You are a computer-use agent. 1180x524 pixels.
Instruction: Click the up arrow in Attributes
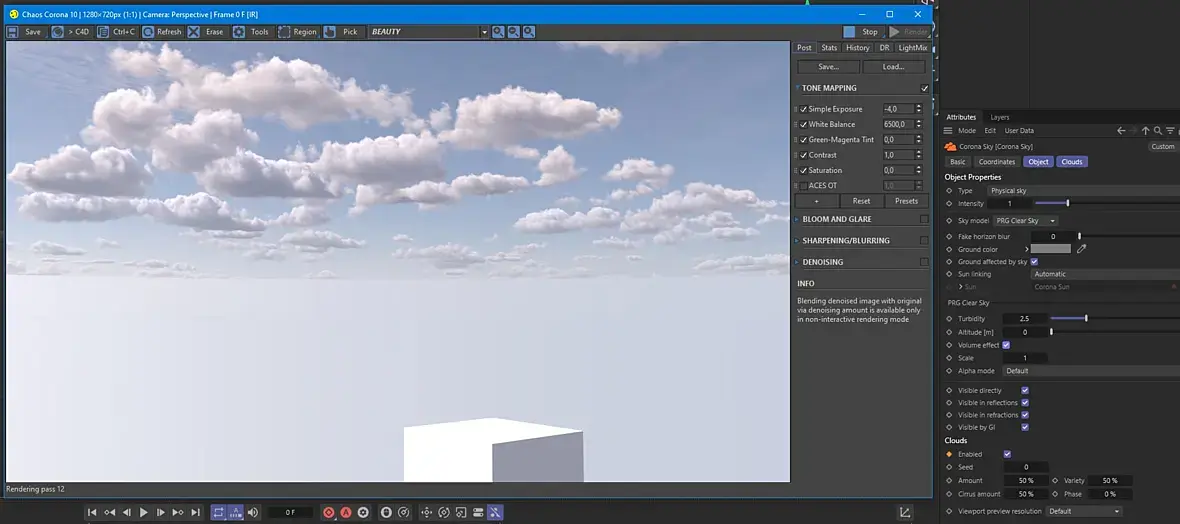pyautogui.click(x=1145, y=131)
